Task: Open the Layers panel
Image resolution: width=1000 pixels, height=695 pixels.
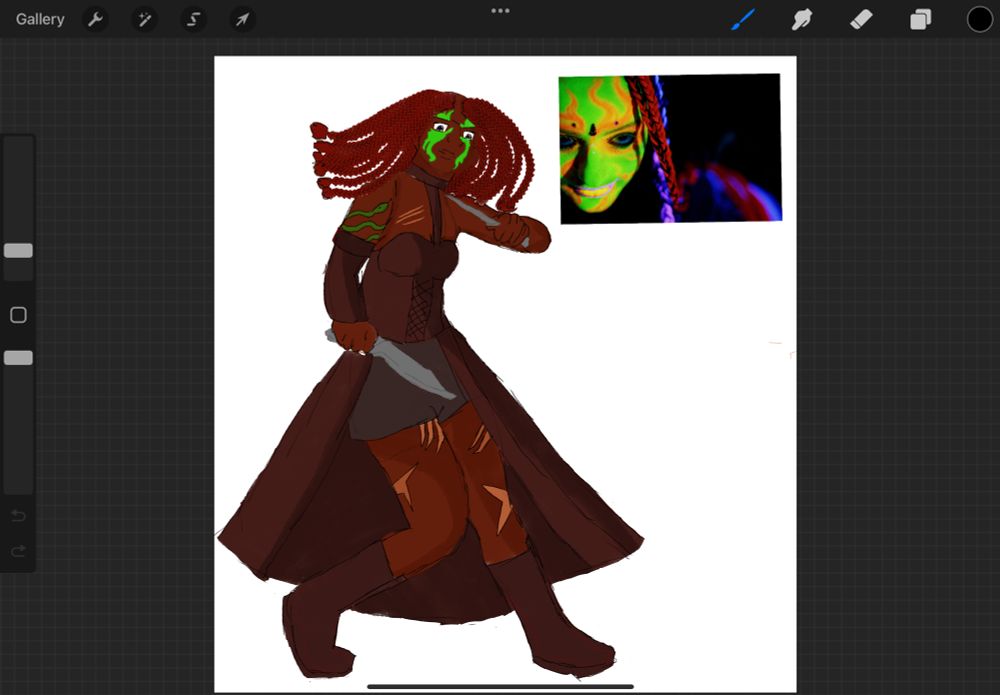Action: (x=920, y=18)
